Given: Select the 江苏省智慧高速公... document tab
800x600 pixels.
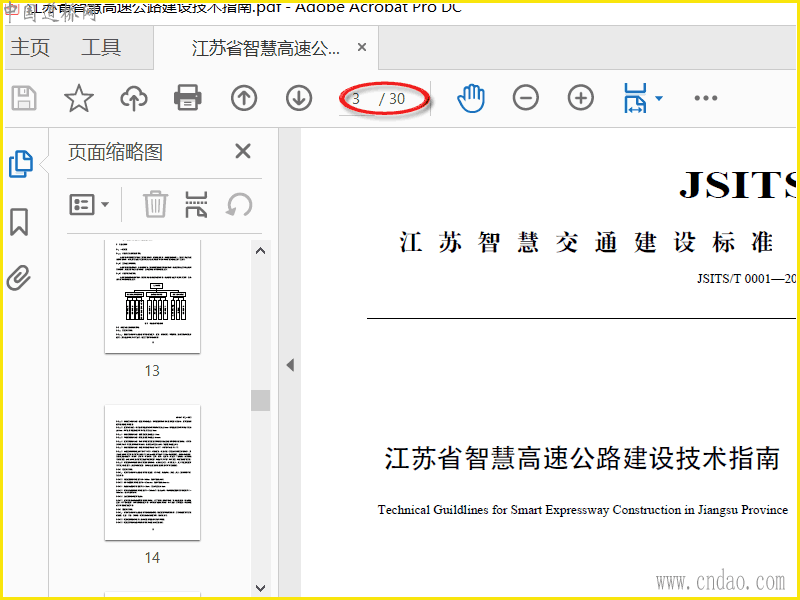Looking at the screenshot, I should (266, 48).
